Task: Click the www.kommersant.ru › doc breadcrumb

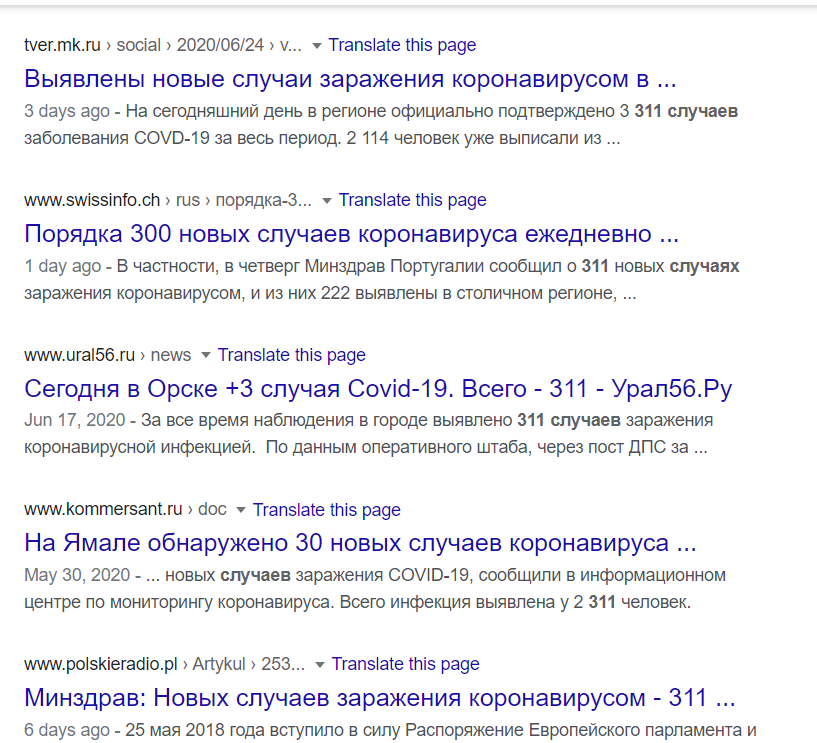Action: point(125,510)
